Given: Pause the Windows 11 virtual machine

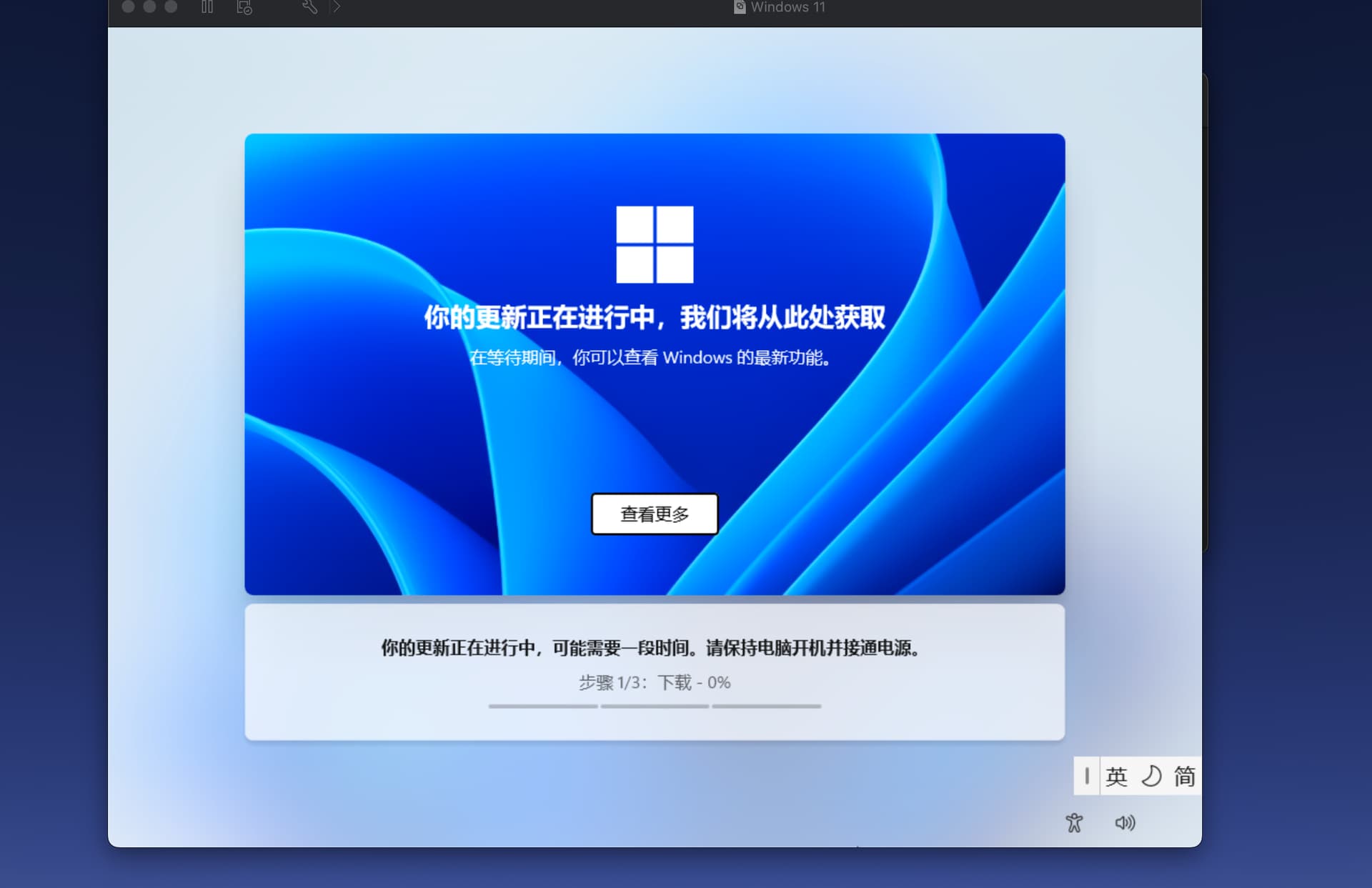Looking at the screenshot, I should 207,7.
